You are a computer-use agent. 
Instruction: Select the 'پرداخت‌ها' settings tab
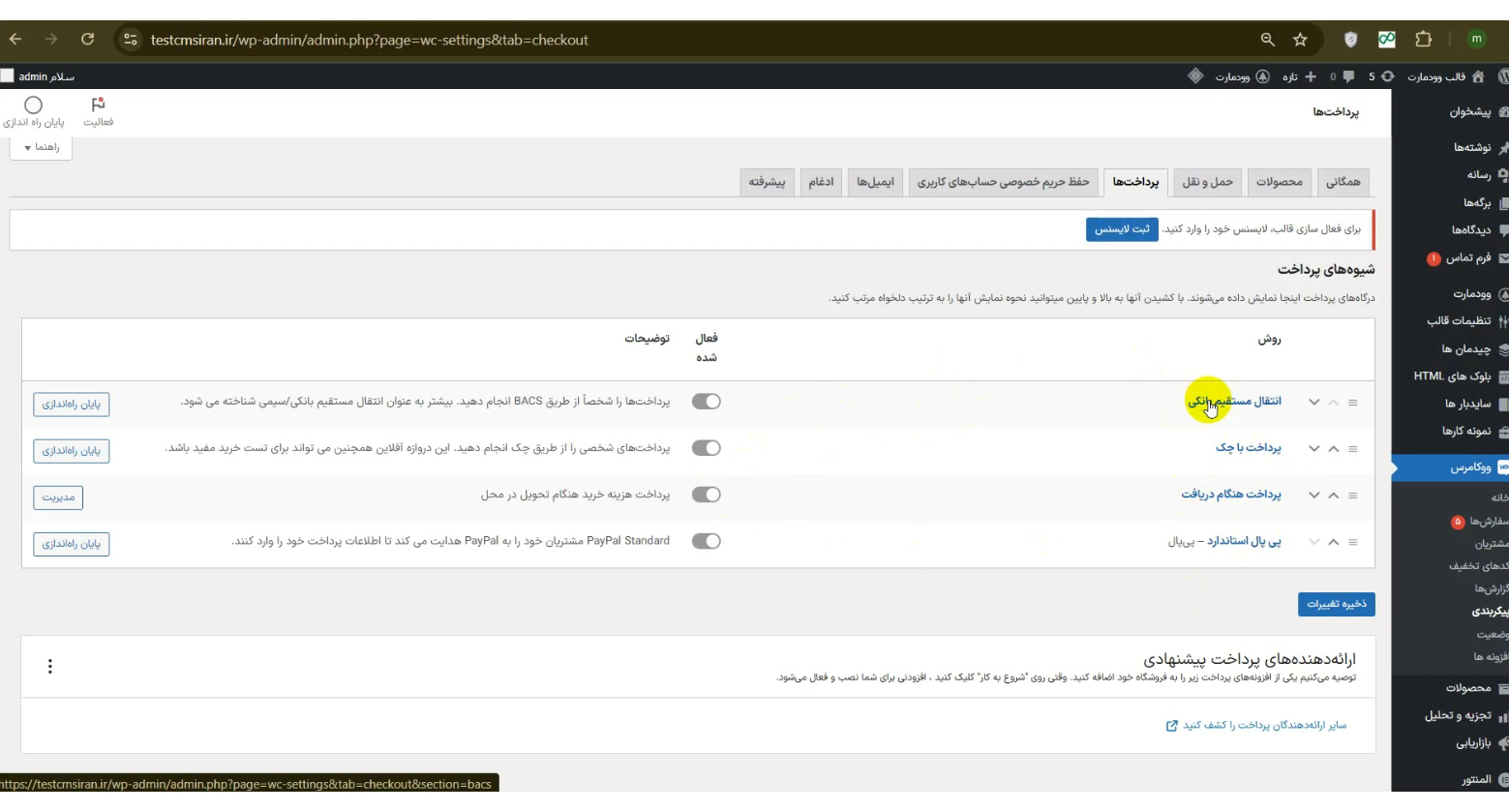[x=1135, y=182]
